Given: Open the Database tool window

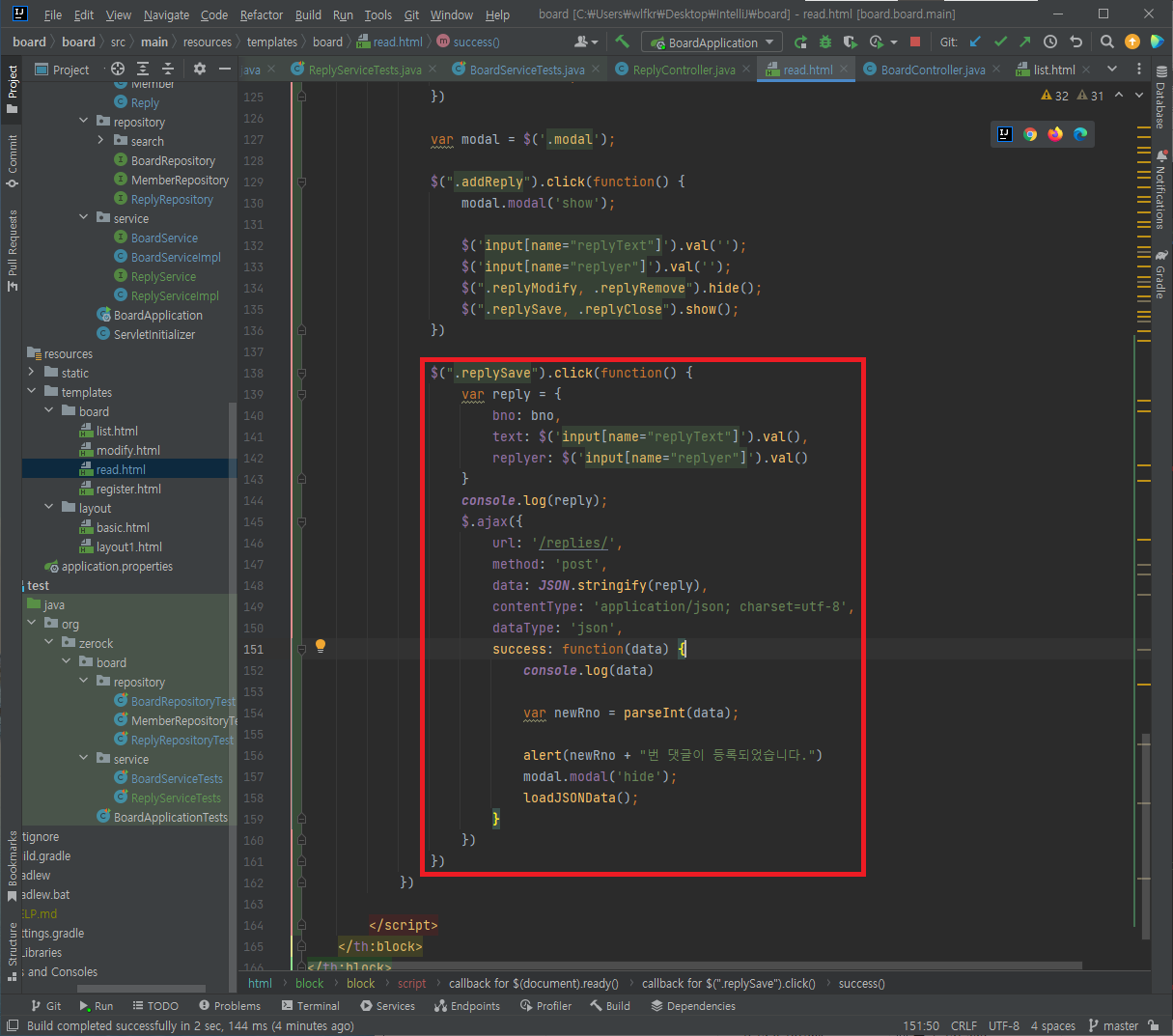Looking at the screenshot, I should coord(1160,97).
